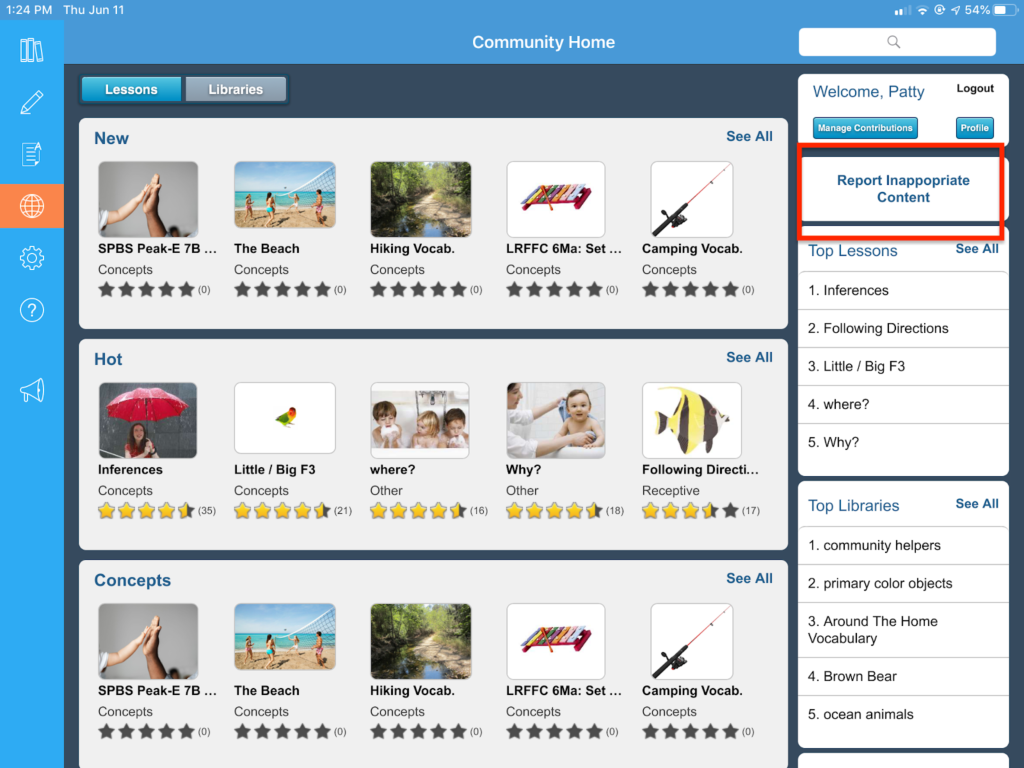Click Report Inappropriate Content
The image size is (1024, 768).
pyautogui.click(x=903, y=189)
